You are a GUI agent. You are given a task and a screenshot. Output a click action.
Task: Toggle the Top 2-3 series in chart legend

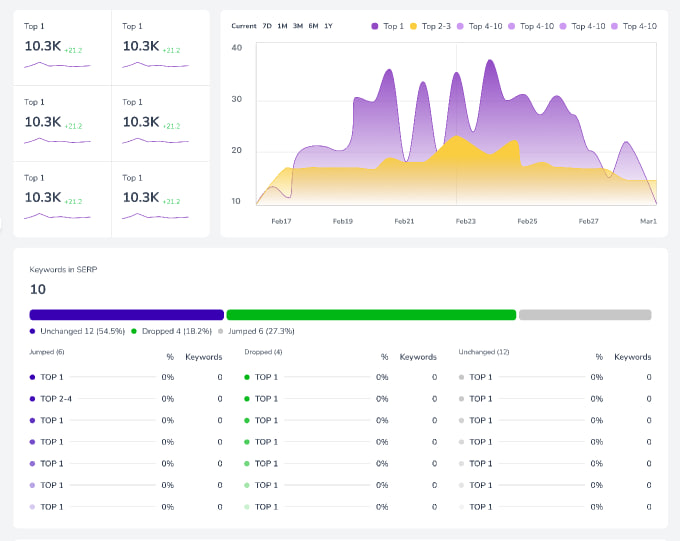pyautogui.click(x=436, y=26)
